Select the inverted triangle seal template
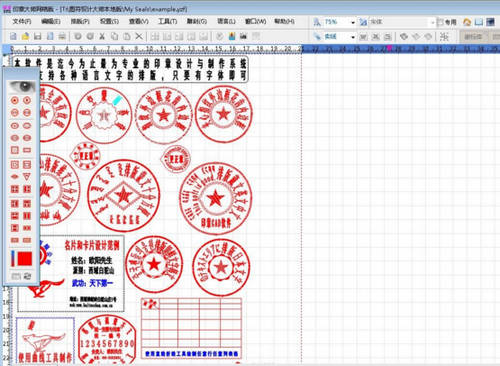Image resolution: width=500 pixels, height=366 pixels. pyautogui.click(x=27, y=177)
